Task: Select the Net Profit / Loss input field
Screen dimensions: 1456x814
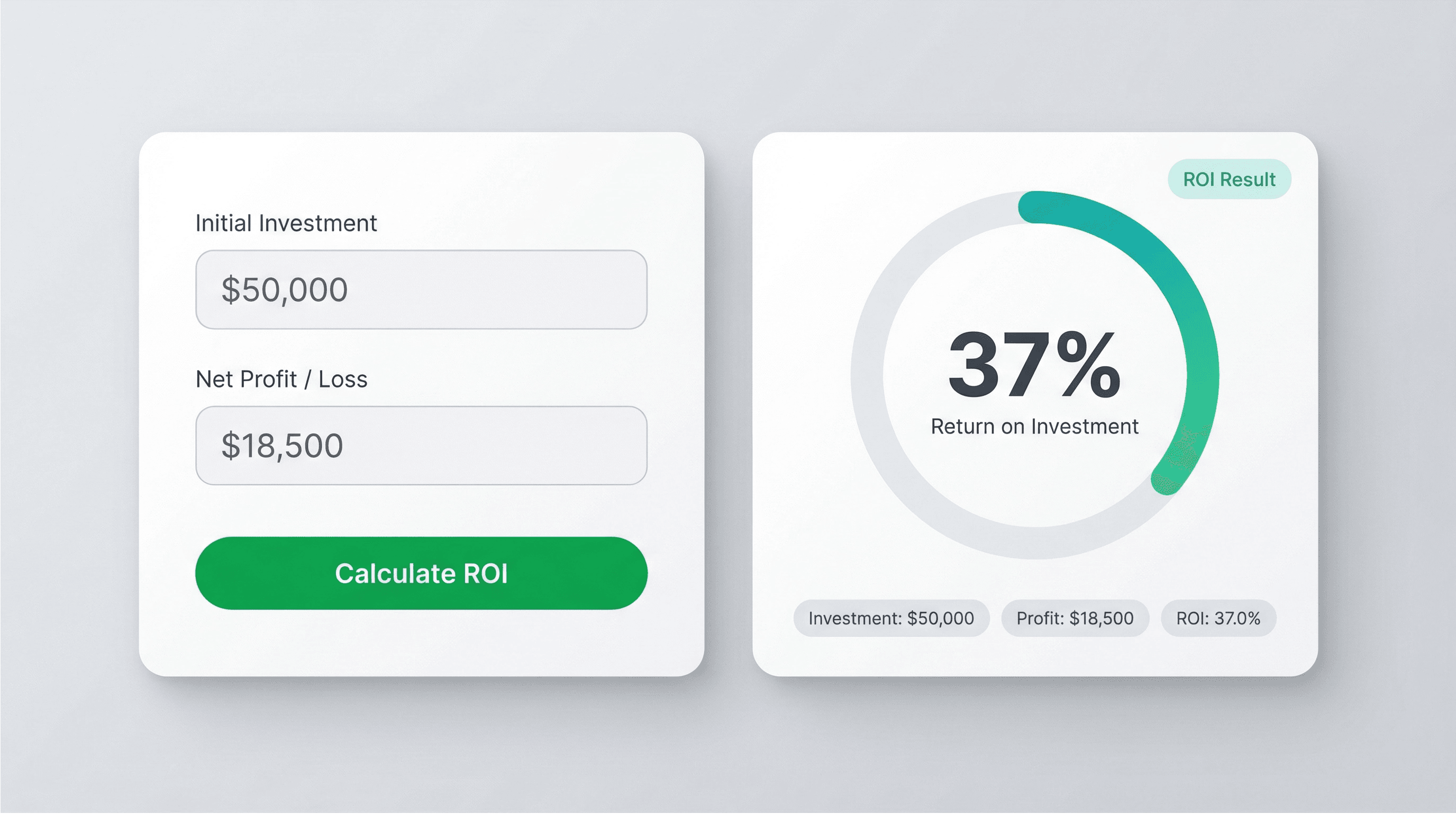Action: point(421,447)
